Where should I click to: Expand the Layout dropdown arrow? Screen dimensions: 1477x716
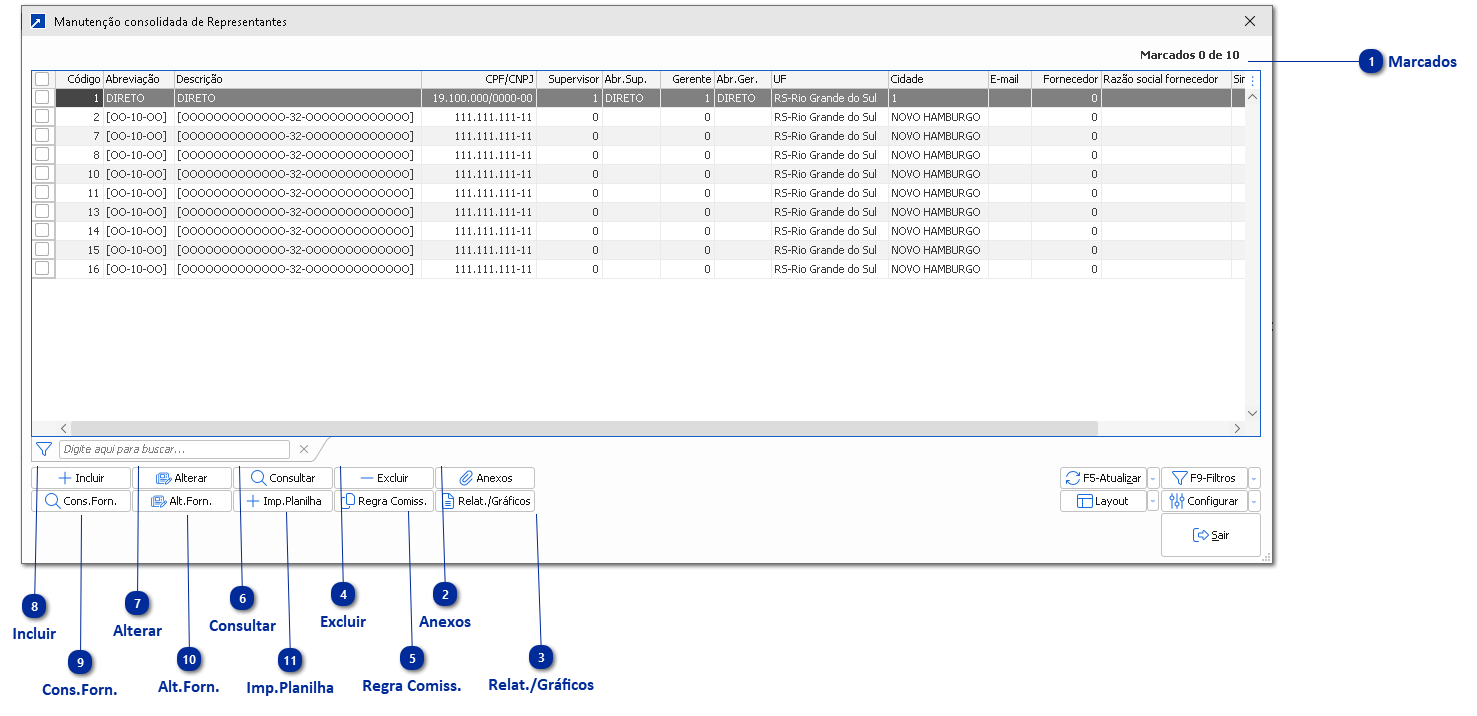click(x=1153, y=501)
